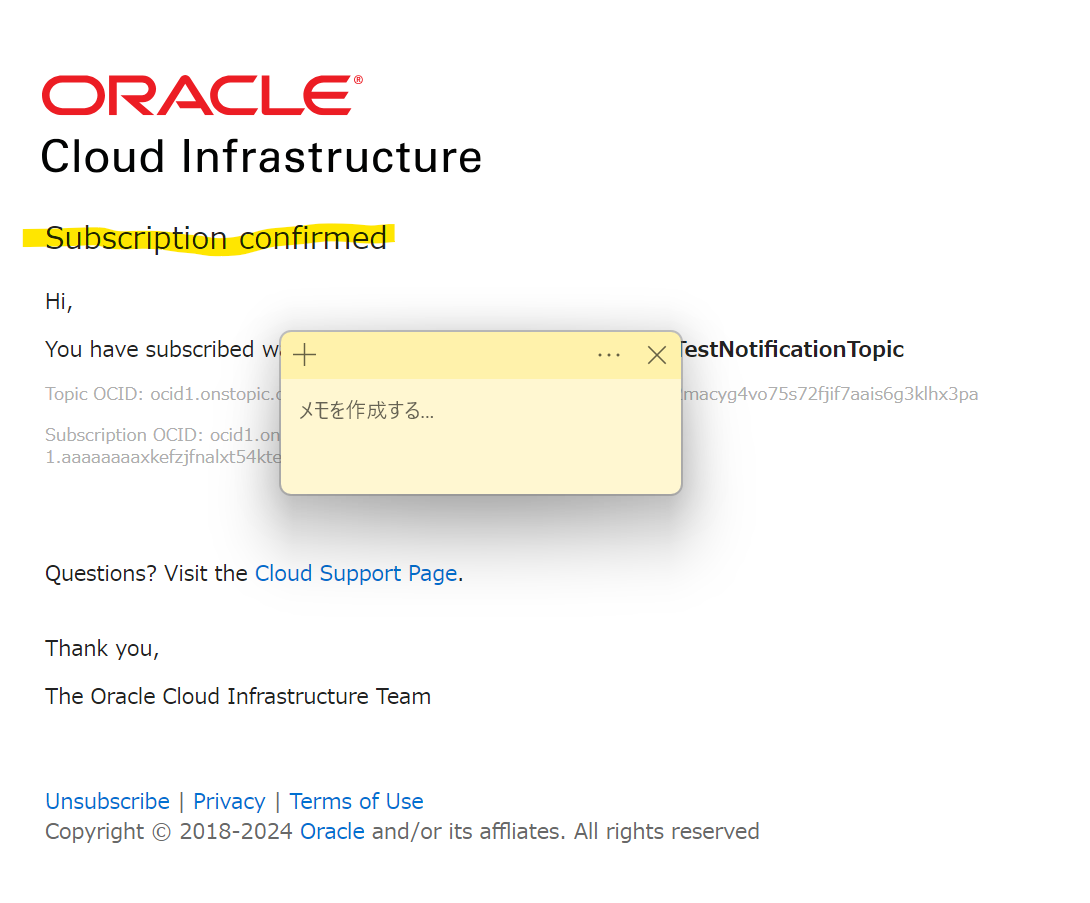Click the Unsubscribe link
This screenshot has width=1090, height=903.
pyautogui.click(x=108, y=802)
